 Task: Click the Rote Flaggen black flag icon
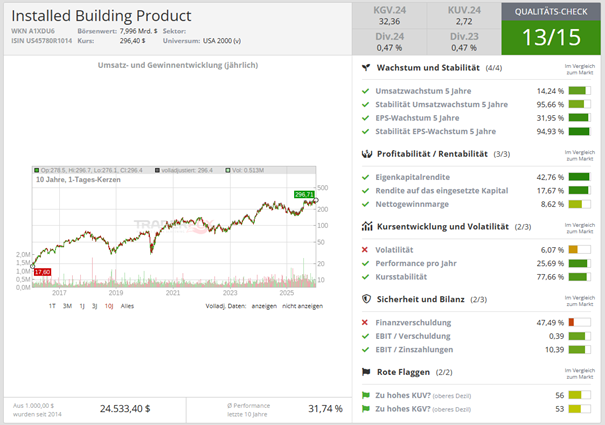click(x=369, y=372)
